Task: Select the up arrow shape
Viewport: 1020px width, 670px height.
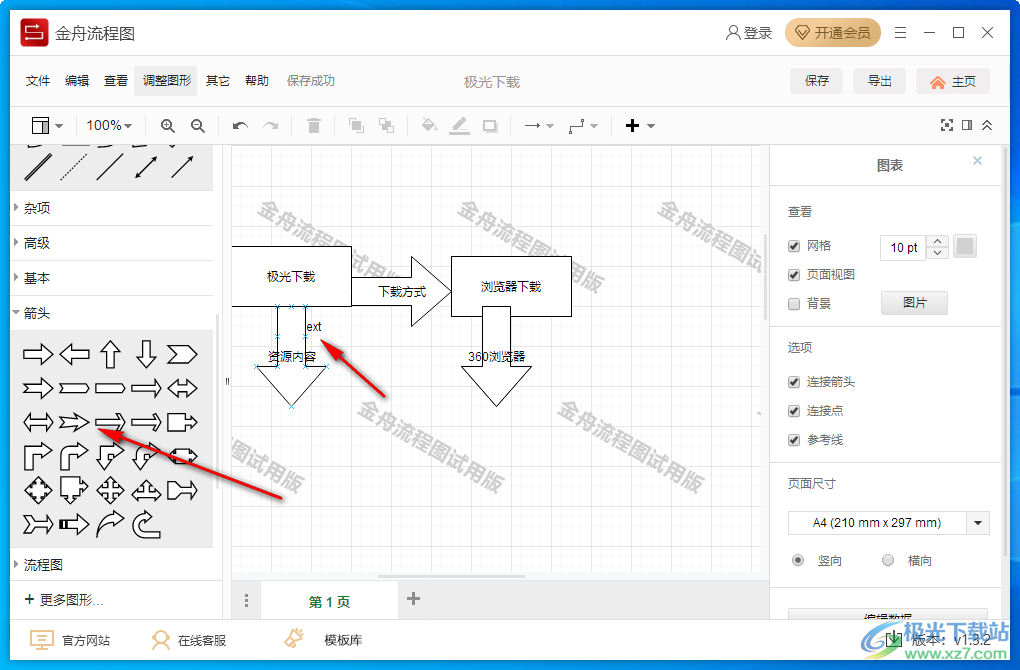Action: coord(111,355)
